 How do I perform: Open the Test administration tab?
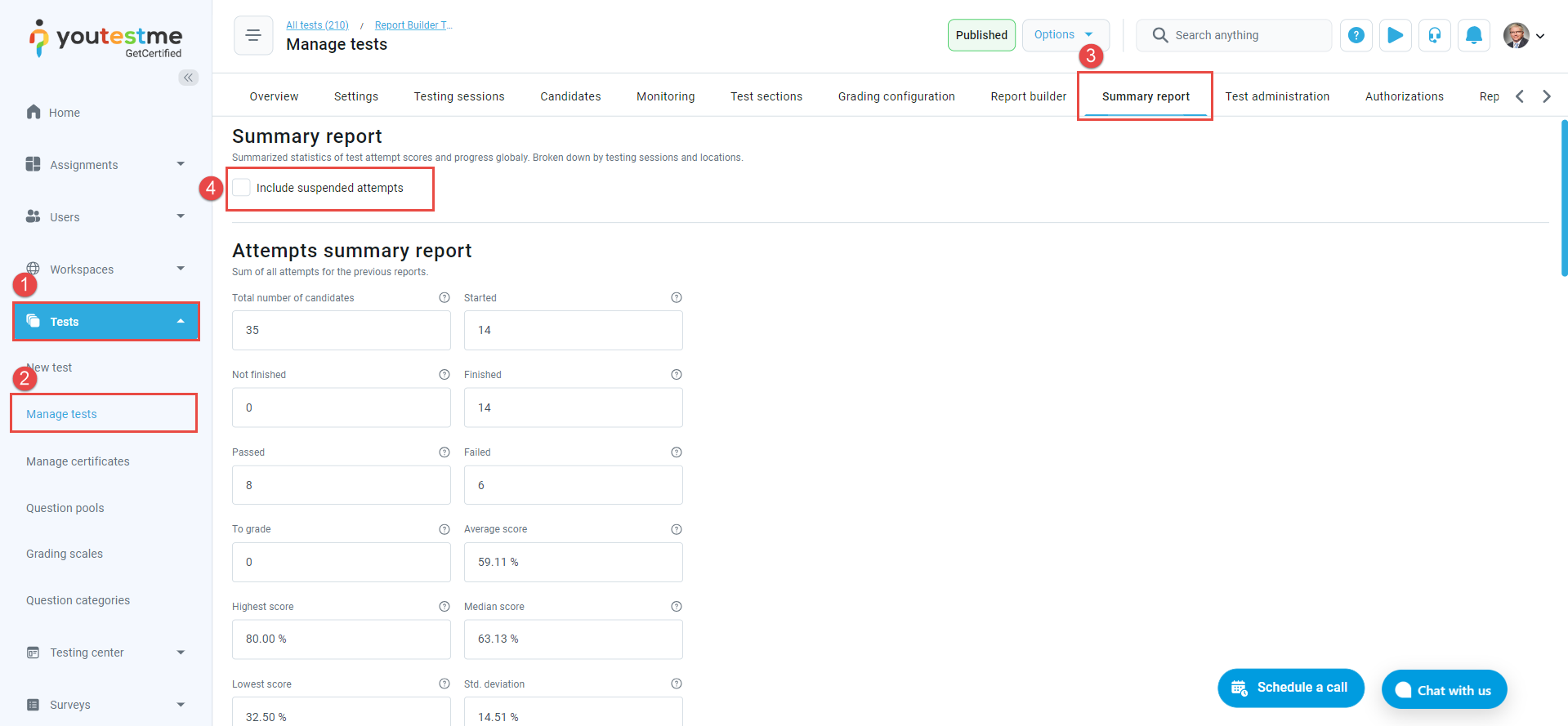pyautogui.click(x=1277, y=96)
